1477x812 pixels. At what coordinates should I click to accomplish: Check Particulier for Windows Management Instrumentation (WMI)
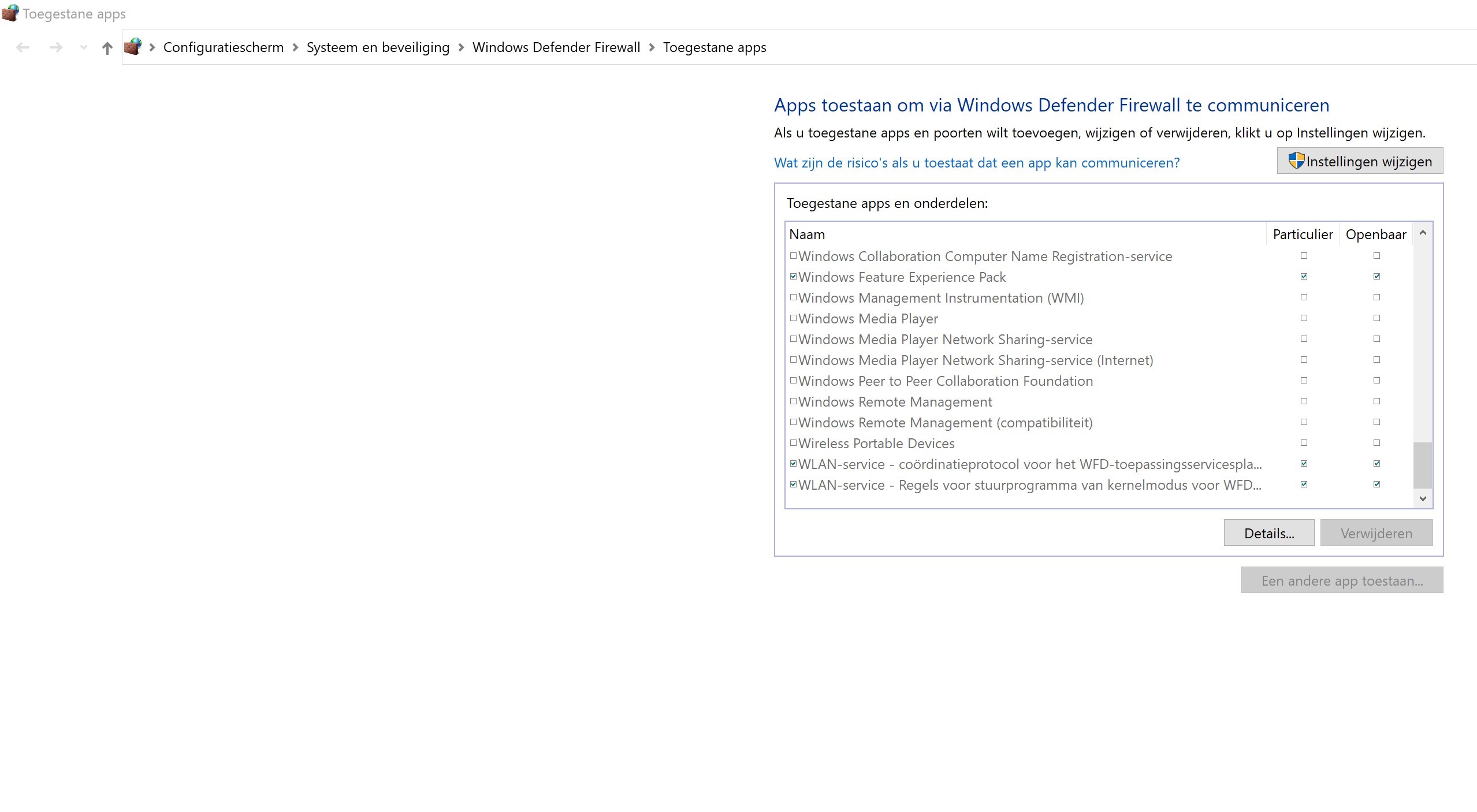[x=1304, y=297]
